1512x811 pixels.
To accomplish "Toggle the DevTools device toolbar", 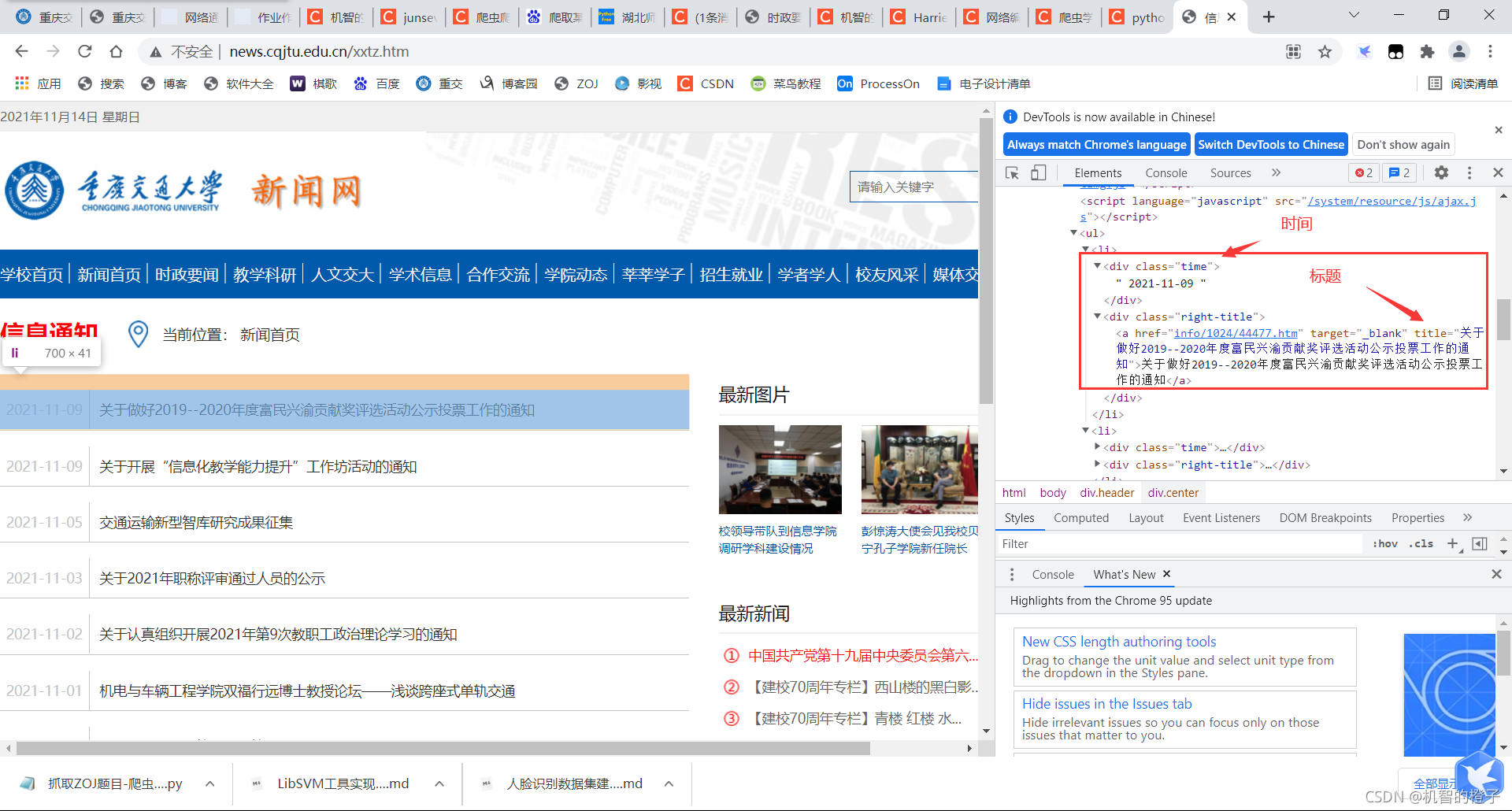I will pyautogui.click(x=1039, y=172).
